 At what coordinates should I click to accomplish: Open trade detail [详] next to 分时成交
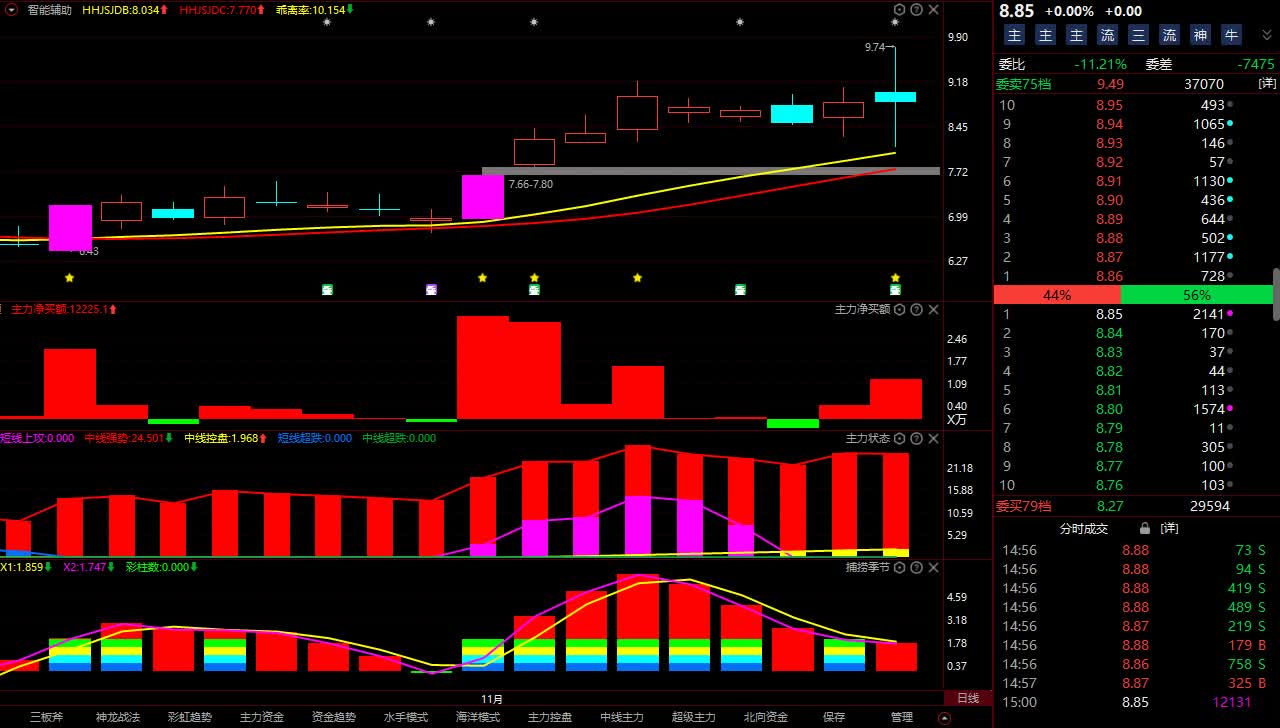(1169, 528)
